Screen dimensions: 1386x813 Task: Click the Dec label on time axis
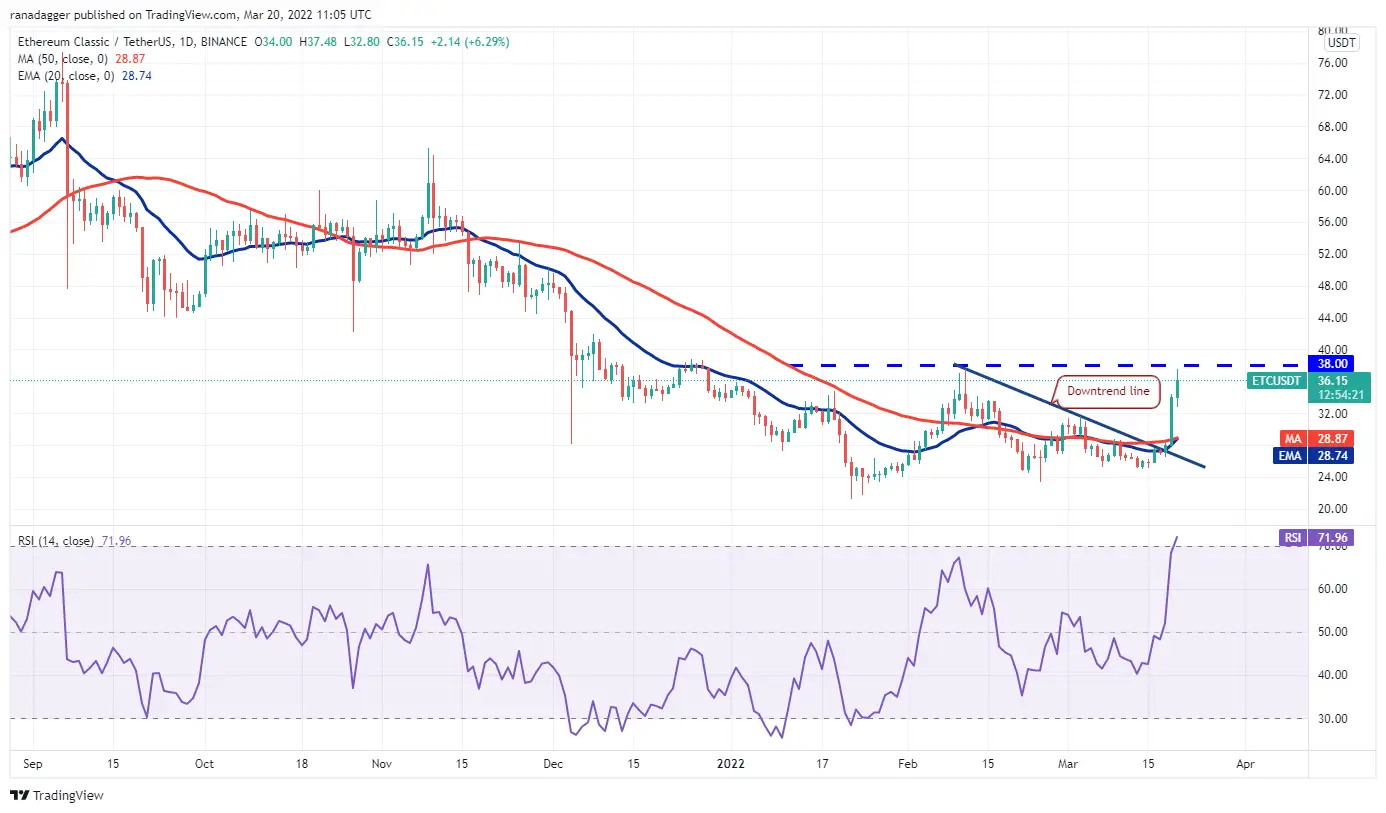(x=554, y=762)
